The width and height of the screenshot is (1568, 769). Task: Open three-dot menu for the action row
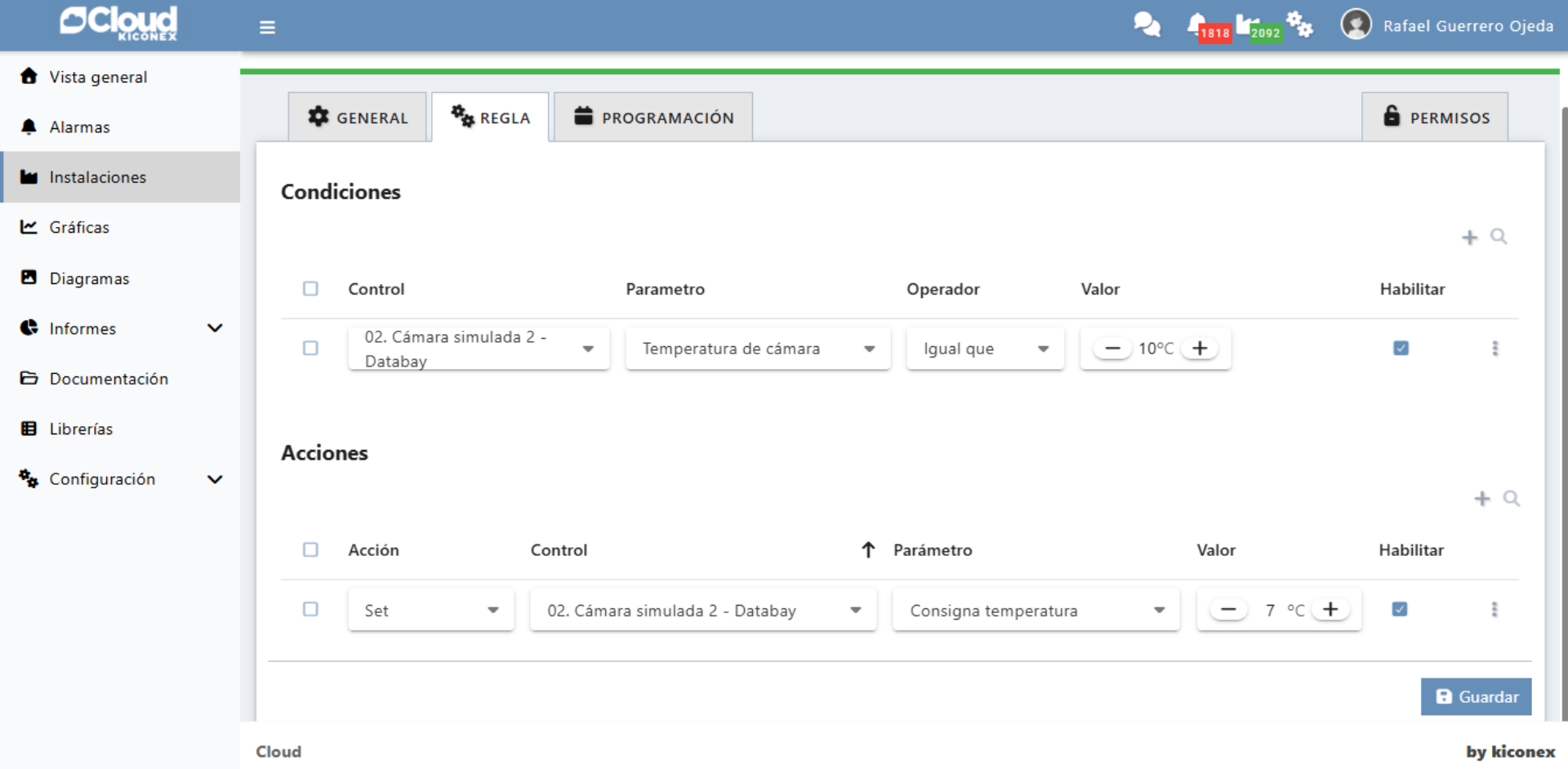pyautogui.click(x=1494, y=610)
